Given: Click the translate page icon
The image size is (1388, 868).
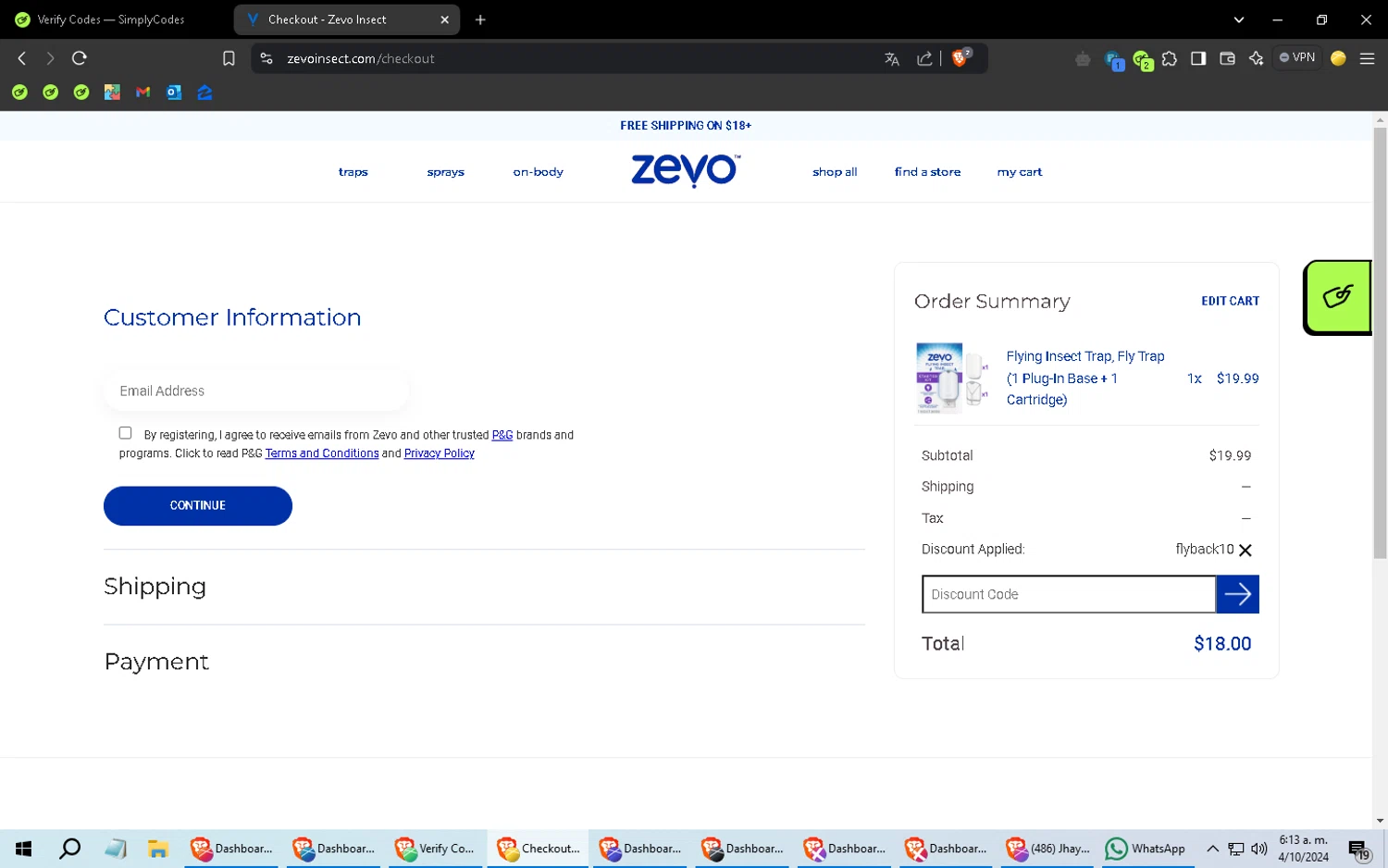Looking at the screenshot, I should tap(892, 58).
